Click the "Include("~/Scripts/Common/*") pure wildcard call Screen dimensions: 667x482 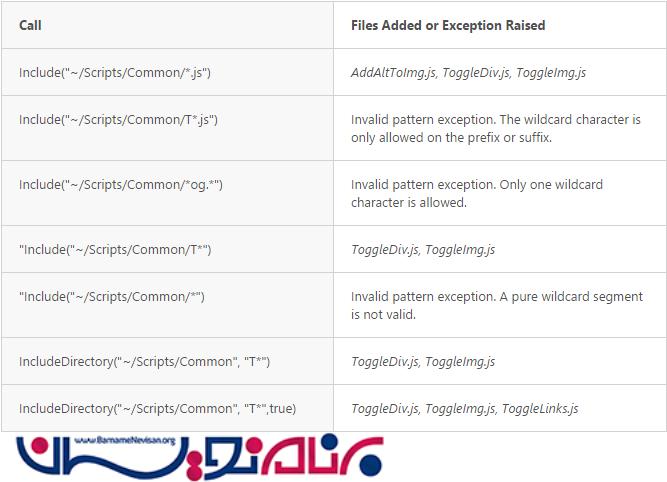112,297
